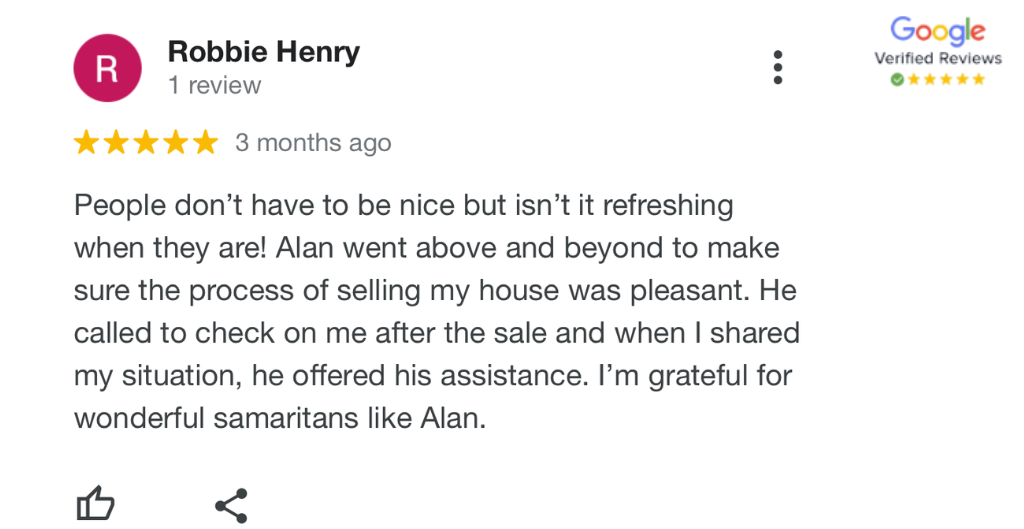Viewport: 1024px width, 529px height.
Task: Open Robbie Henry's profile name link
Action: [x=264, y=52]
